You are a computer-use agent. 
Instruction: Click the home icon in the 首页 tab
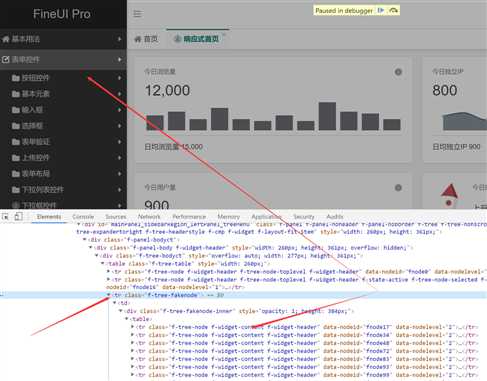[138, 39]
